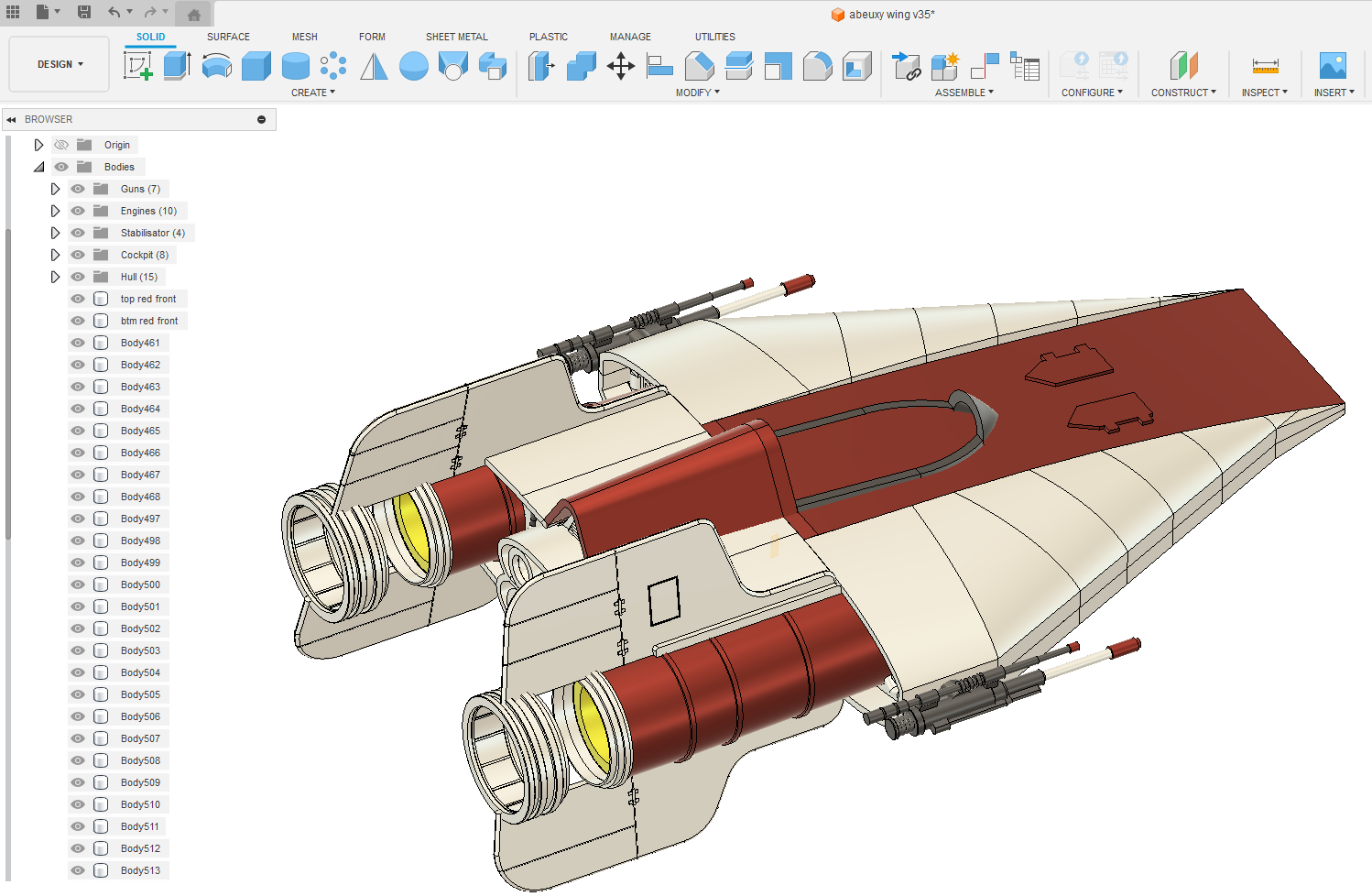Minimize browser with round button

pyautogui.click(x=261, y=119)
